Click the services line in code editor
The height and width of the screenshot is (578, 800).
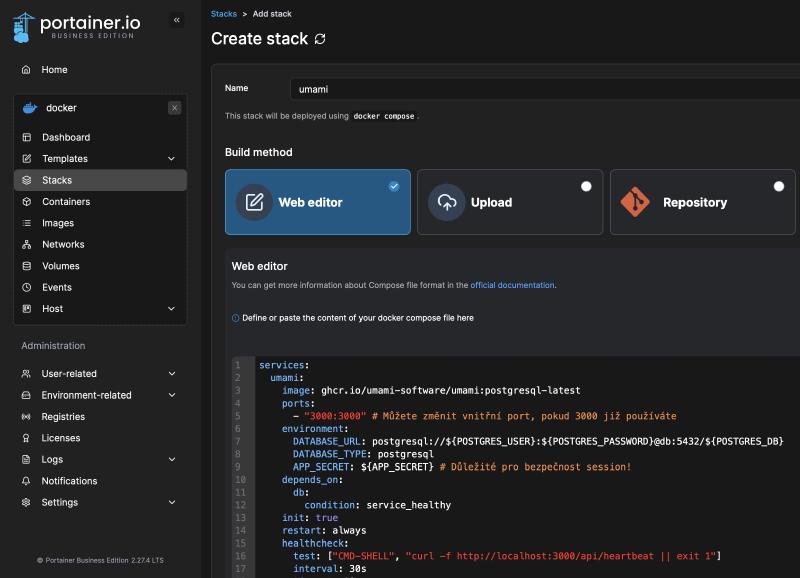(284, 365)
